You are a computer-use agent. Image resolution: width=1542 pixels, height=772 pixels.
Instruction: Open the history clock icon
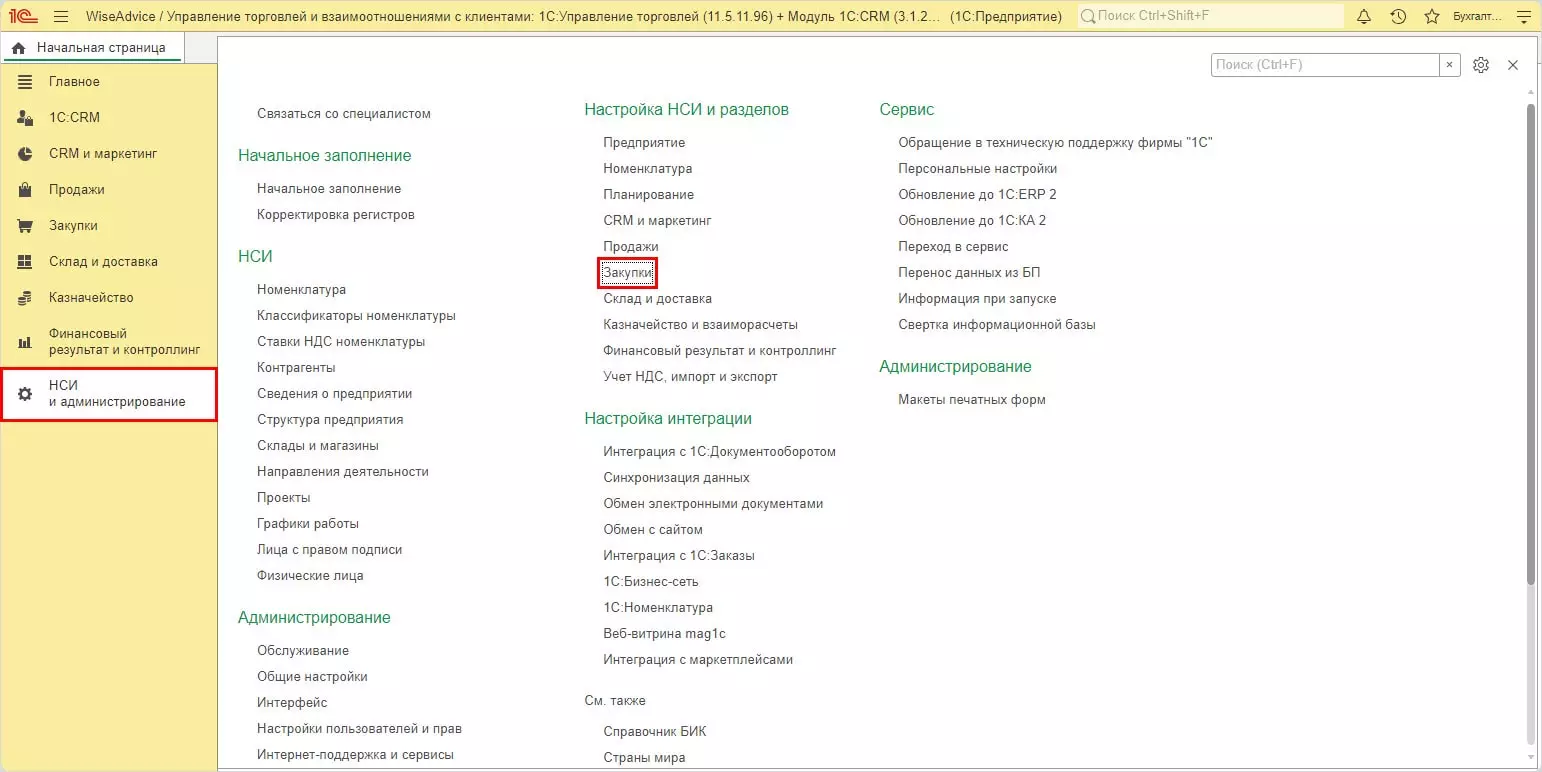[x=1398, y=16]
